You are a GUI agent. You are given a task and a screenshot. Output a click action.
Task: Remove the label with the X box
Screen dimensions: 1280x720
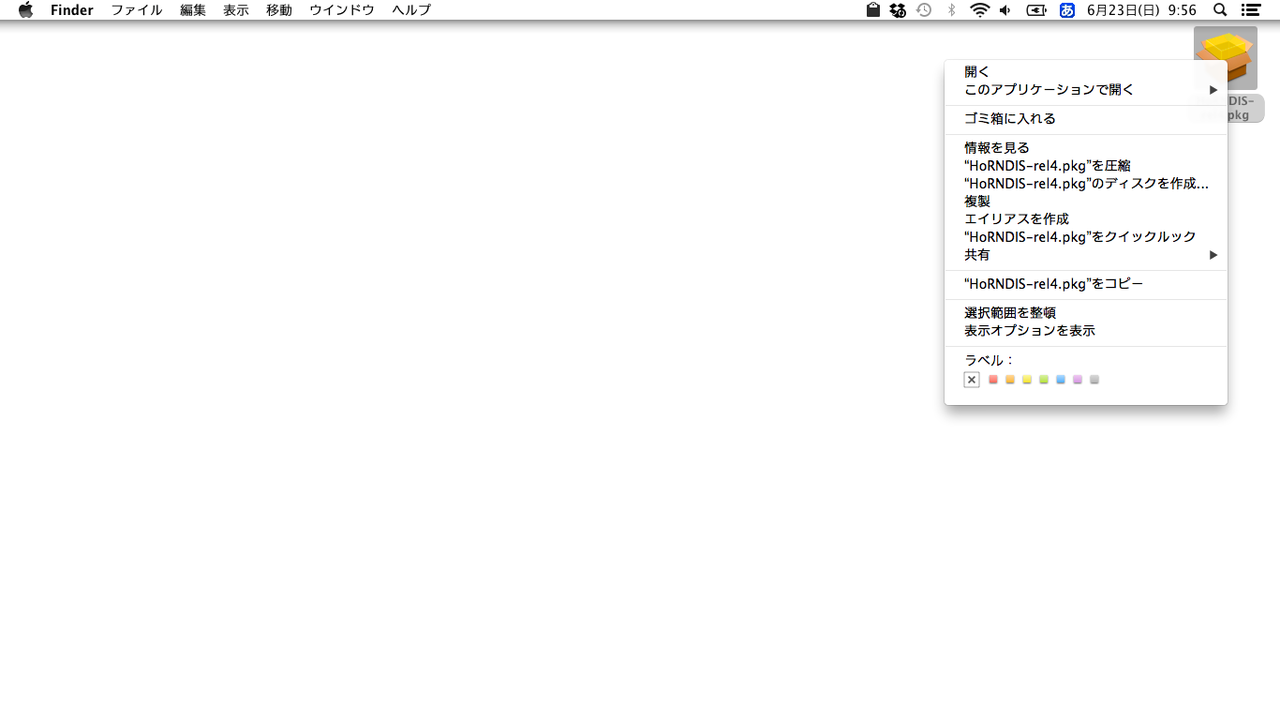[971, 380]
